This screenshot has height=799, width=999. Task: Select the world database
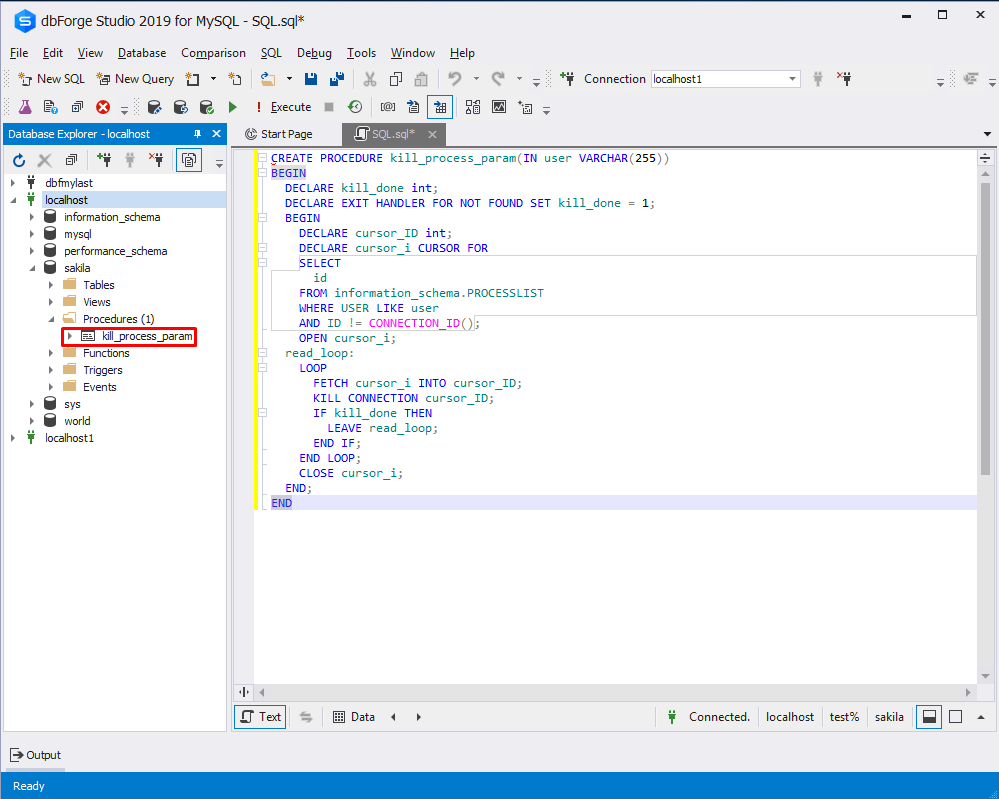point(76,421)
